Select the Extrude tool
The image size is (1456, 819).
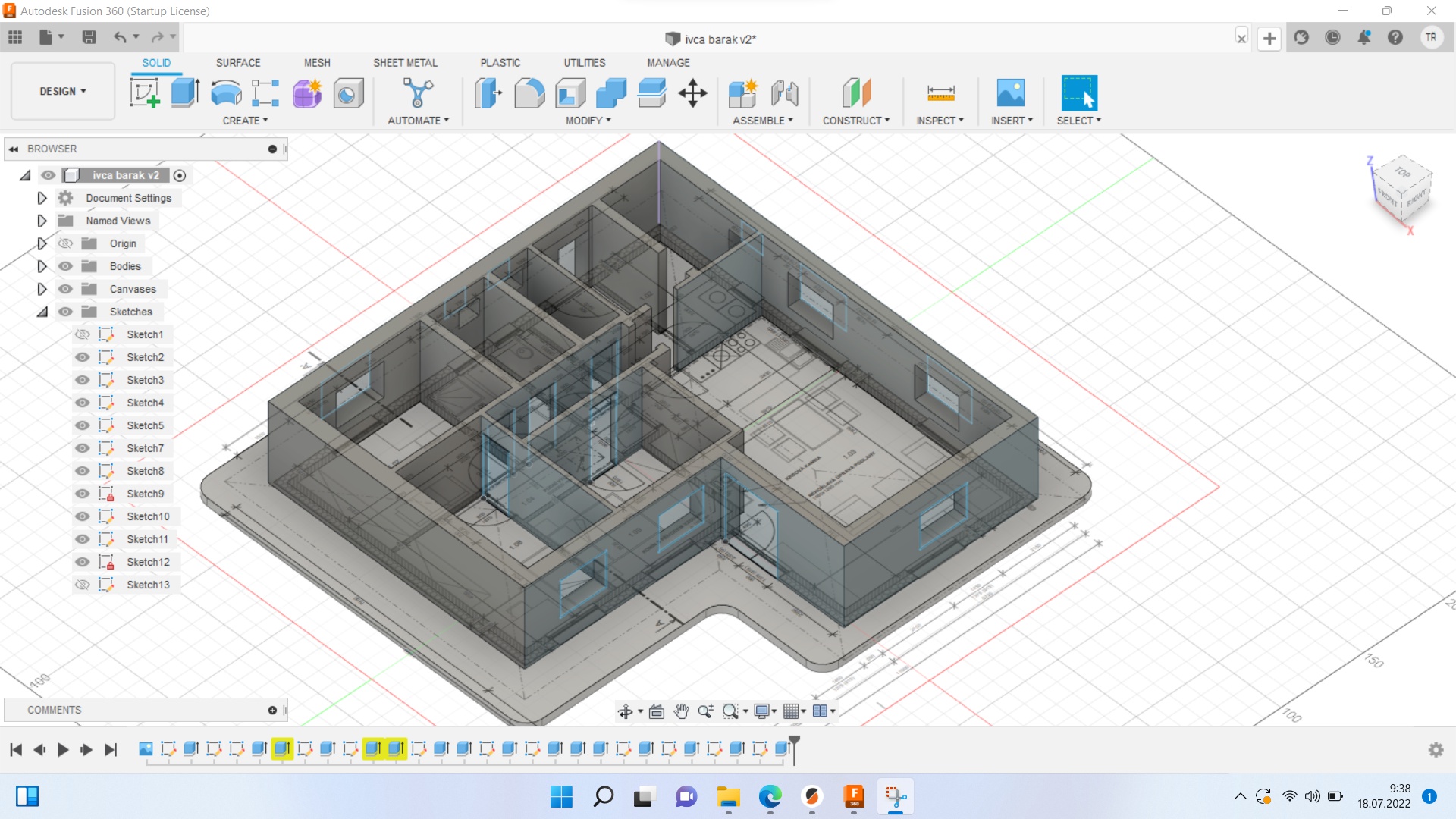[185, 93]
